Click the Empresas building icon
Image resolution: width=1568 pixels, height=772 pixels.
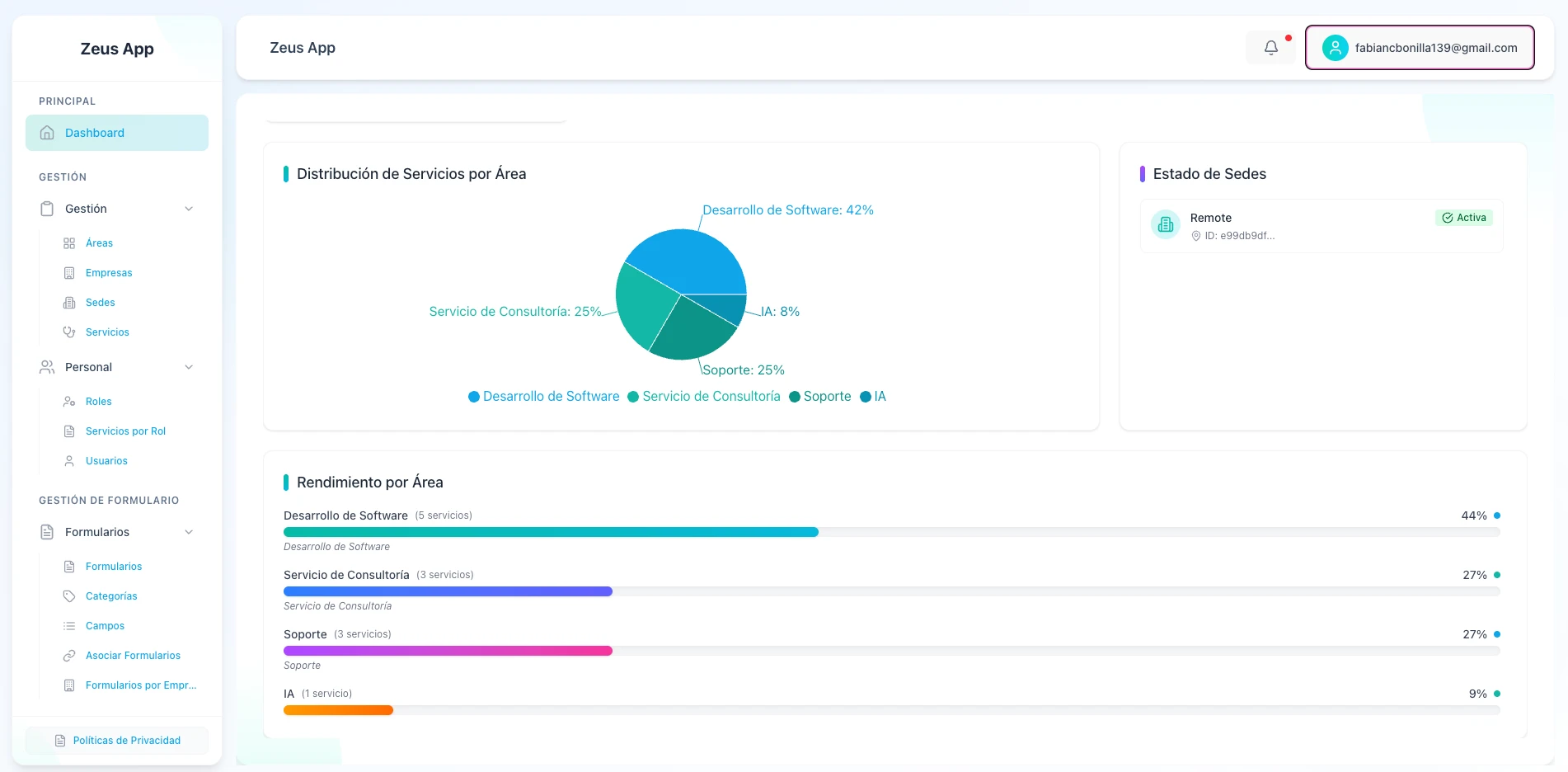tap(69, 273)
